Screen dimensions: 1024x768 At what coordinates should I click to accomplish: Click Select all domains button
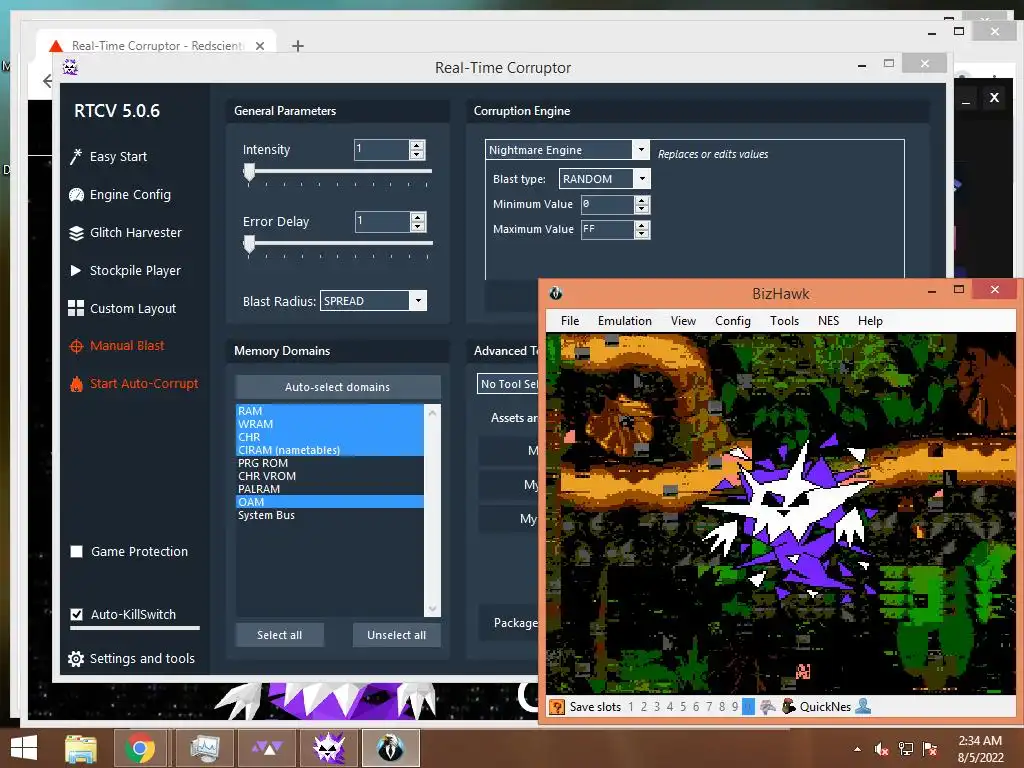pos(280,635)
